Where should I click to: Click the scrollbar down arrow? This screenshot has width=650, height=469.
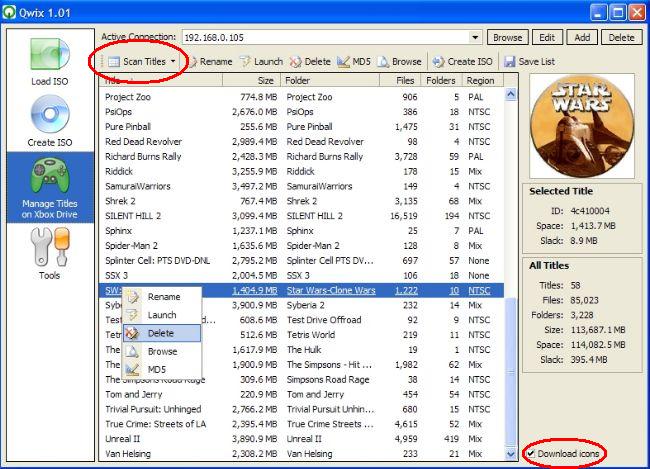511,454
